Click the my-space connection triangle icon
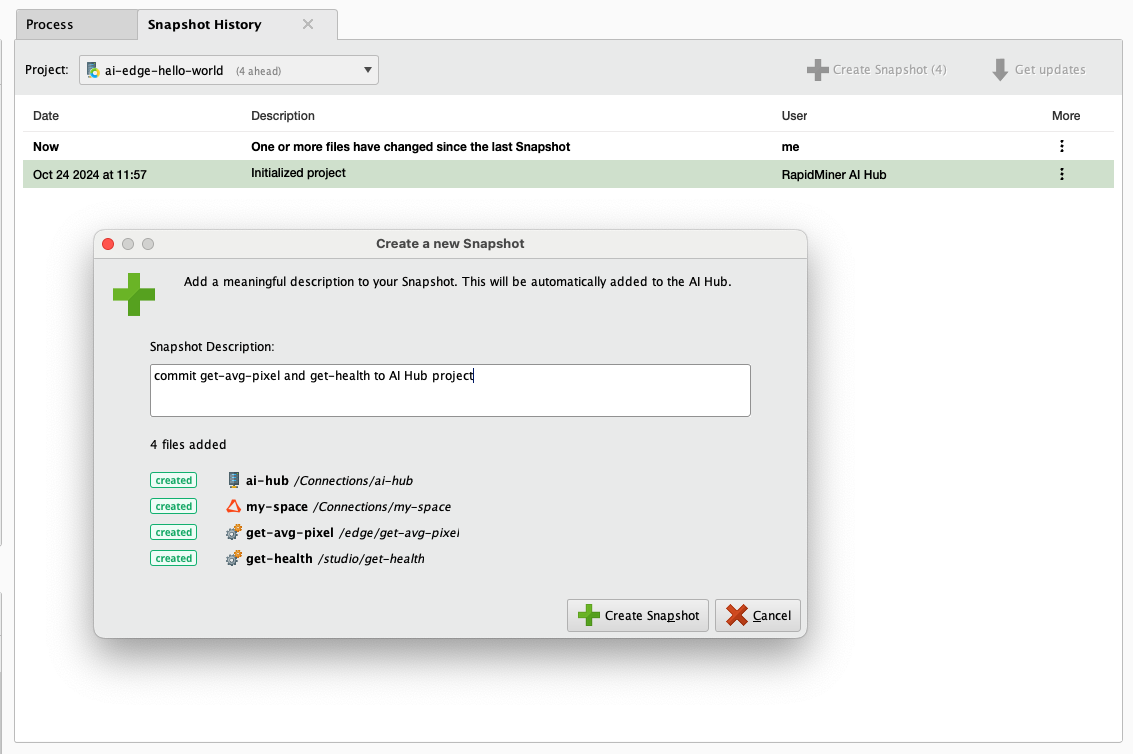This screenshot has width=1133, height=754. [x=234, y=506]
